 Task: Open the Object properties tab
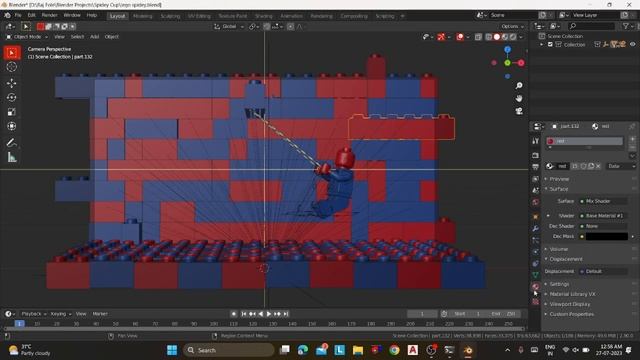click(535, 217)
